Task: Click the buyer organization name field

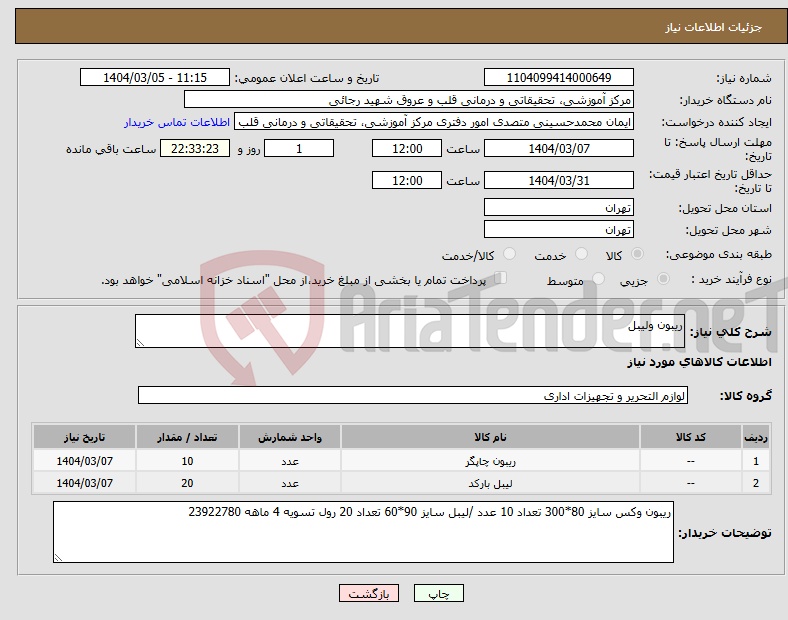Action: pyautogui.click(x=409, y=99)
